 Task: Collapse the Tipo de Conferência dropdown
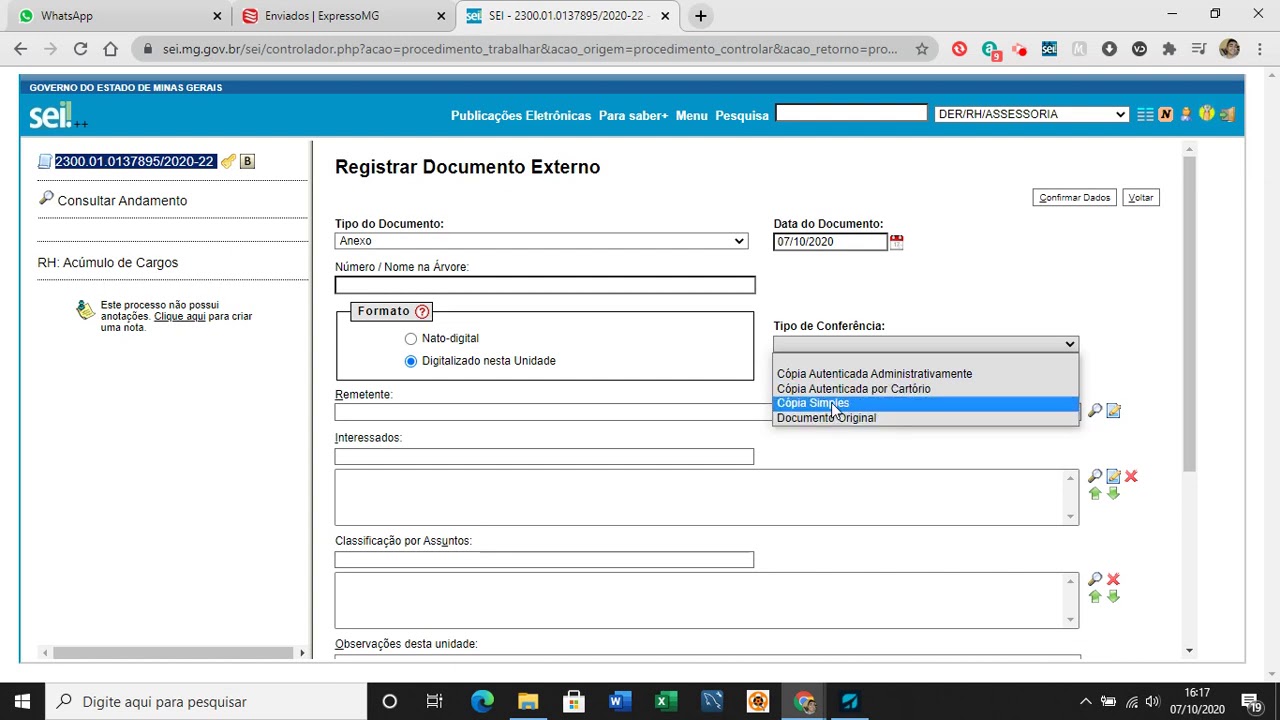[926, 344]
